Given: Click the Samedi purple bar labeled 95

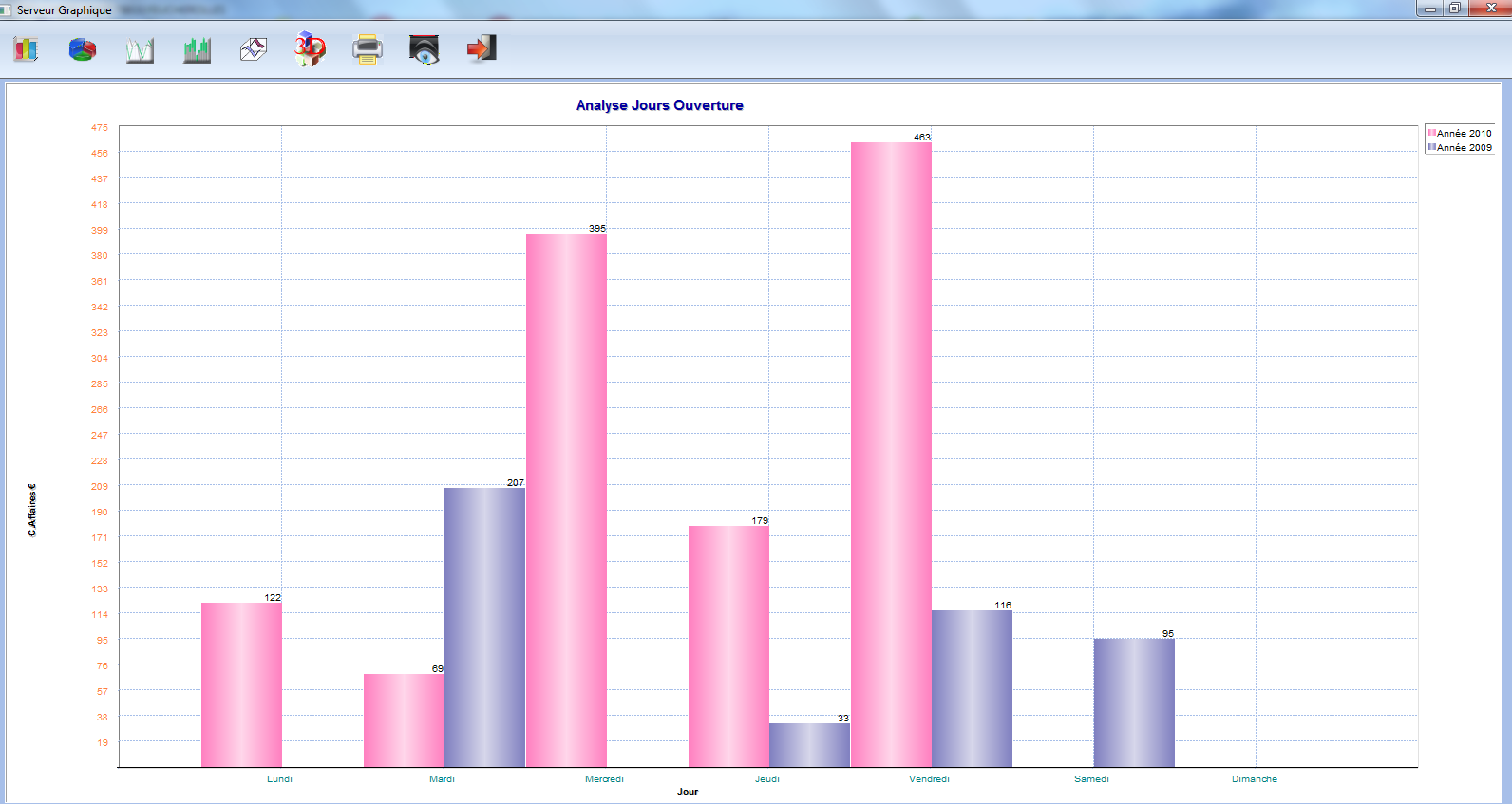Looking at the screenshot, I should [x=1134, y=702].
